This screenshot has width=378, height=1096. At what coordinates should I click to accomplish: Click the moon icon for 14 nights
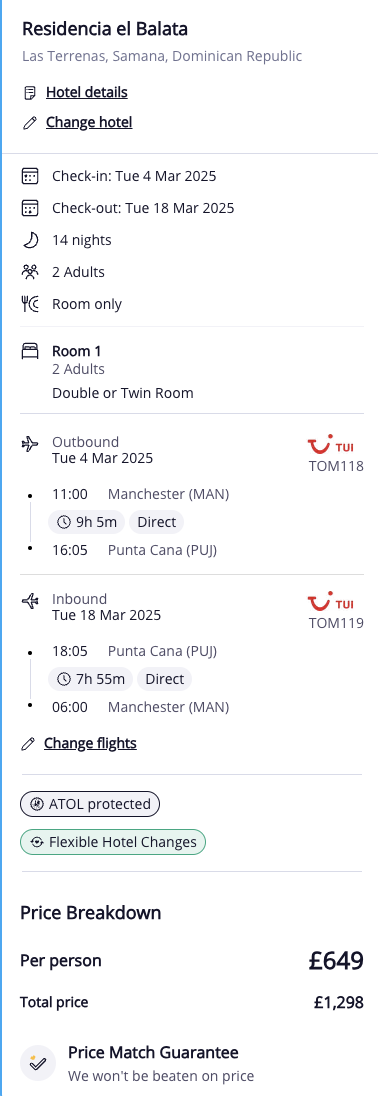[x=29, y=240]
